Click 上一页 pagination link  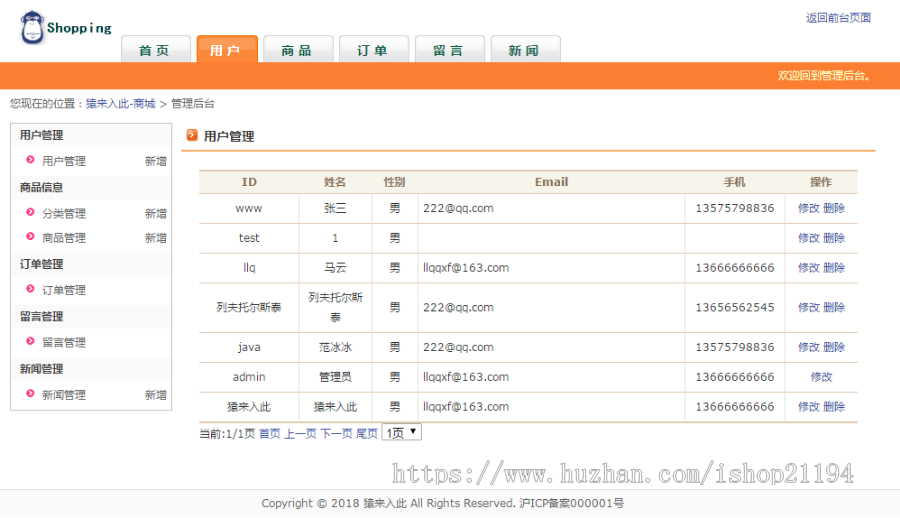coord(300,434)
